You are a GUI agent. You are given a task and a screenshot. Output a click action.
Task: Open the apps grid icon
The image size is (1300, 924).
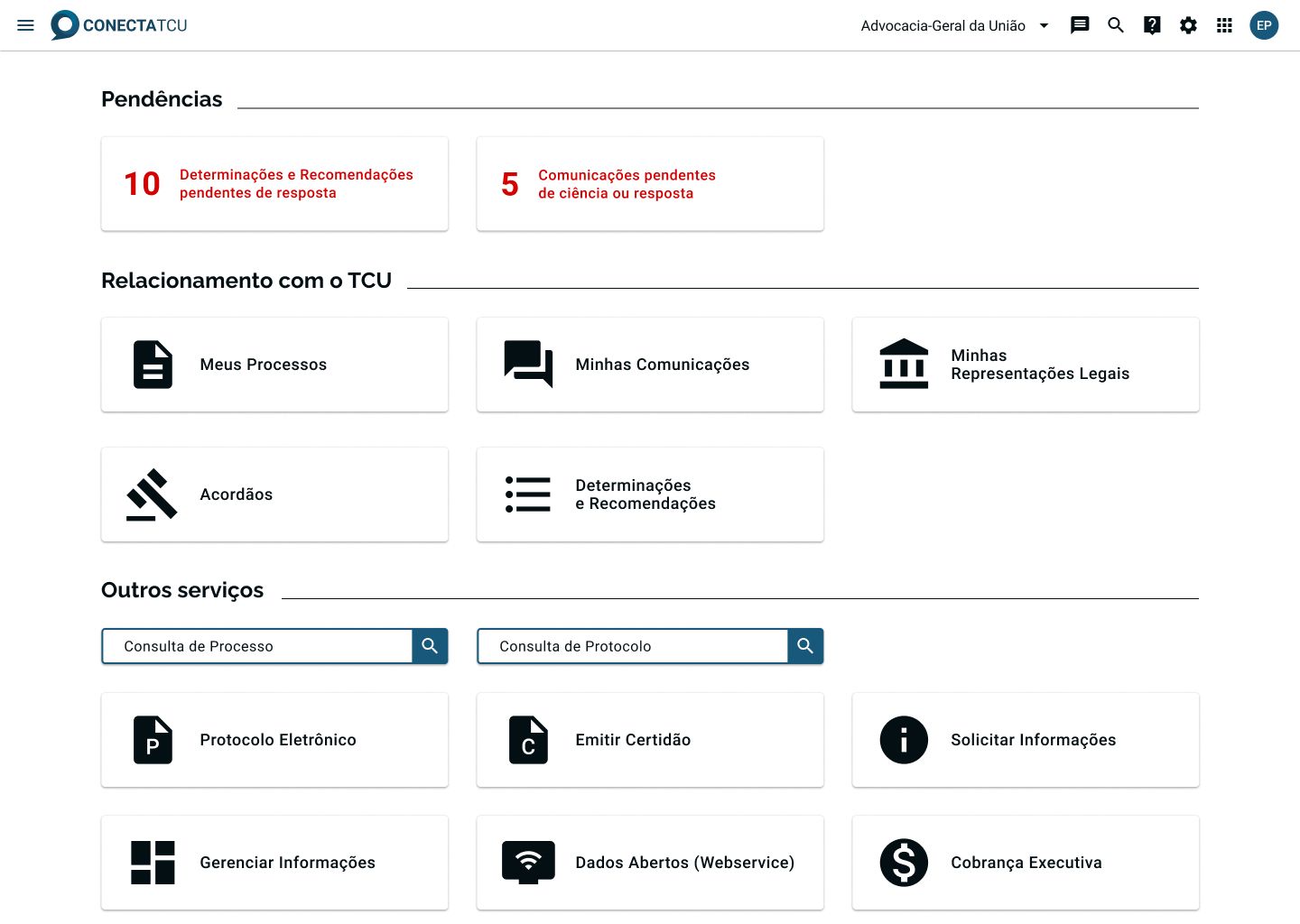coord(1224,25)
